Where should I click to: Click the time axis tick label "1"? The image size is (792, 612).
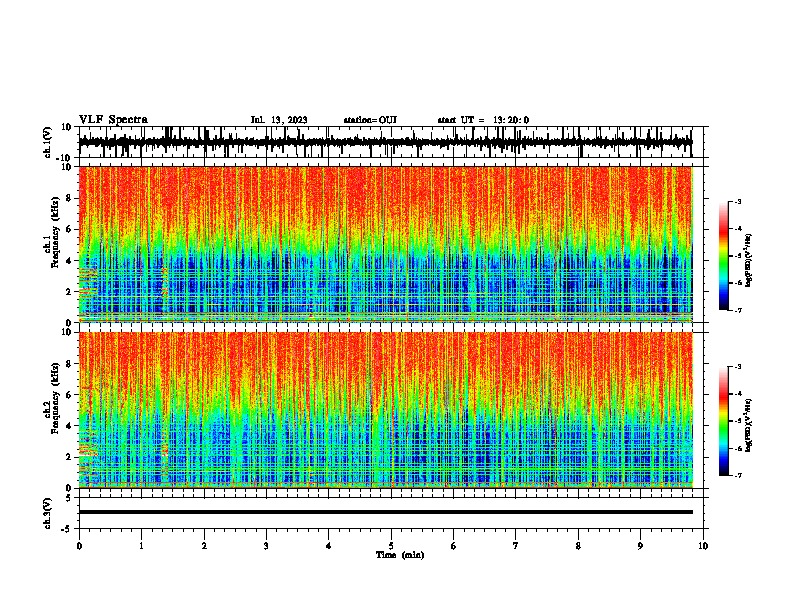(141, 546)
